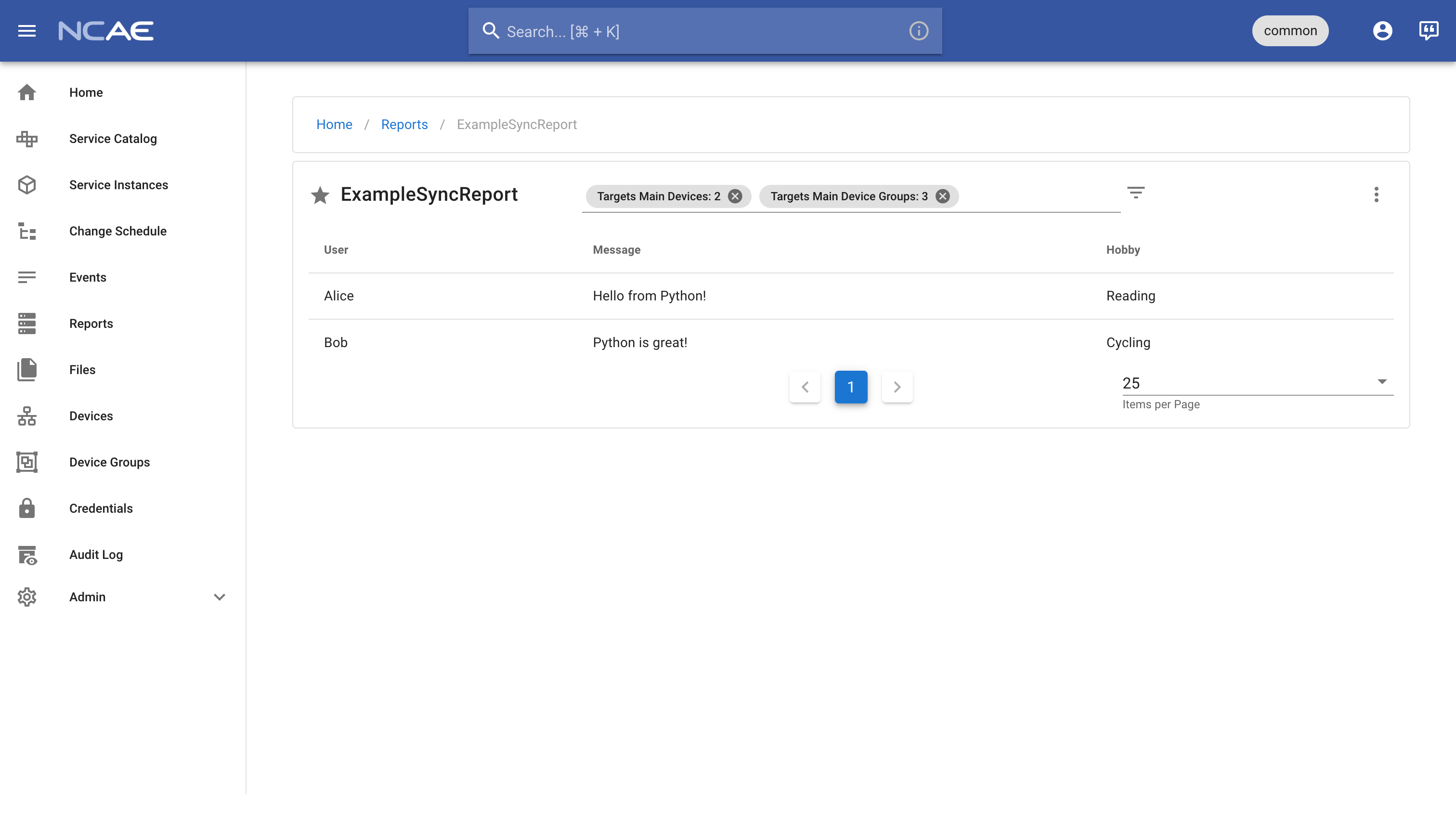Screen dimensions: 1456x829
Task: Open the user account icon
Action: coord(1382,31)
